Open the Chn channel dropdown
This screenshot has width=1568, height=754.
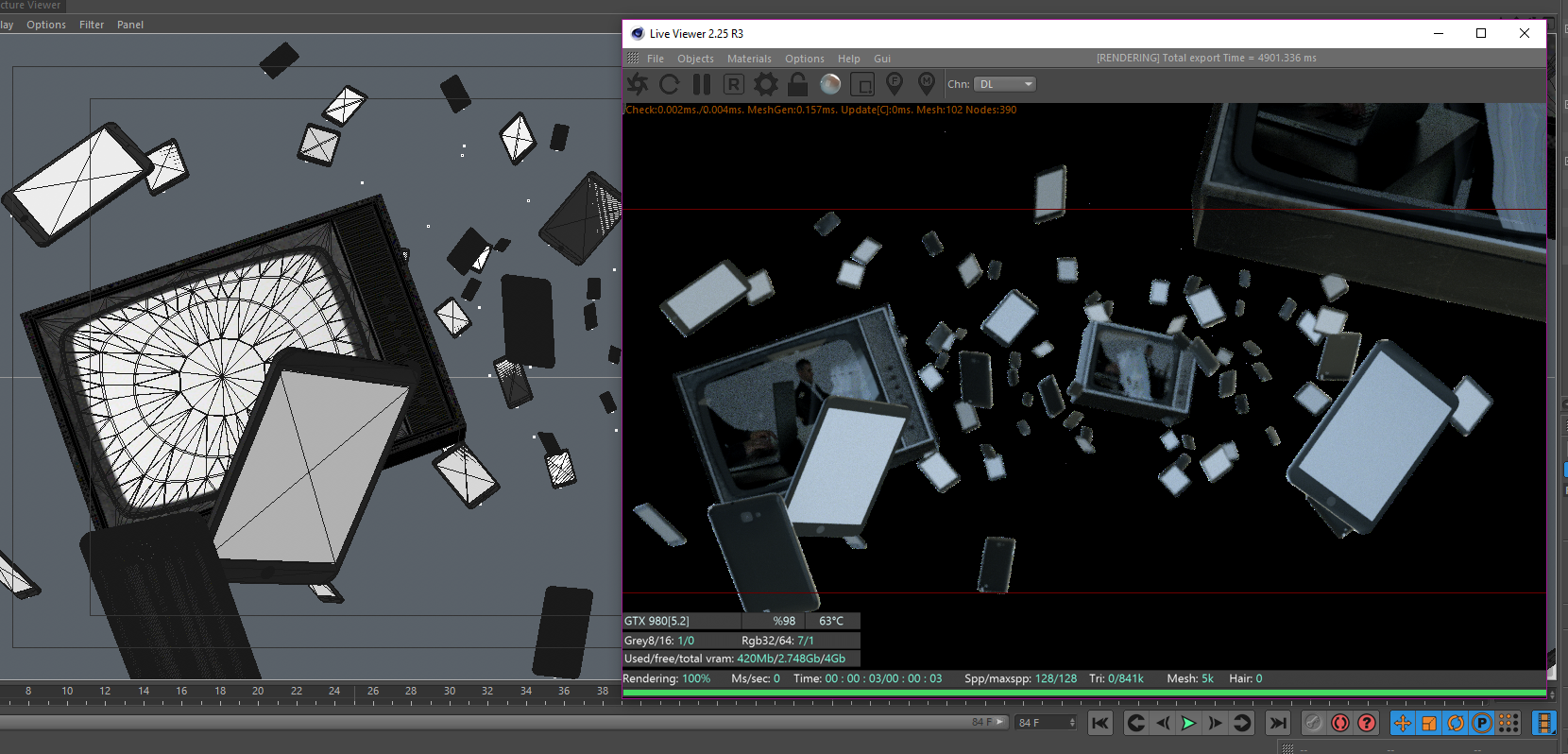[x=1005, y=84]
